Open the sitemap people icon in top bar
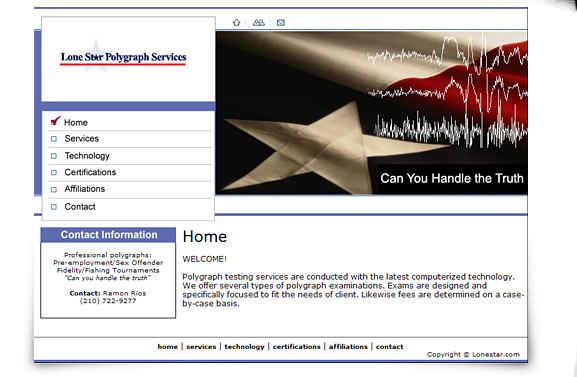This screenshot has width=577, height=377. pyautogui.click(x=259, y=22)
